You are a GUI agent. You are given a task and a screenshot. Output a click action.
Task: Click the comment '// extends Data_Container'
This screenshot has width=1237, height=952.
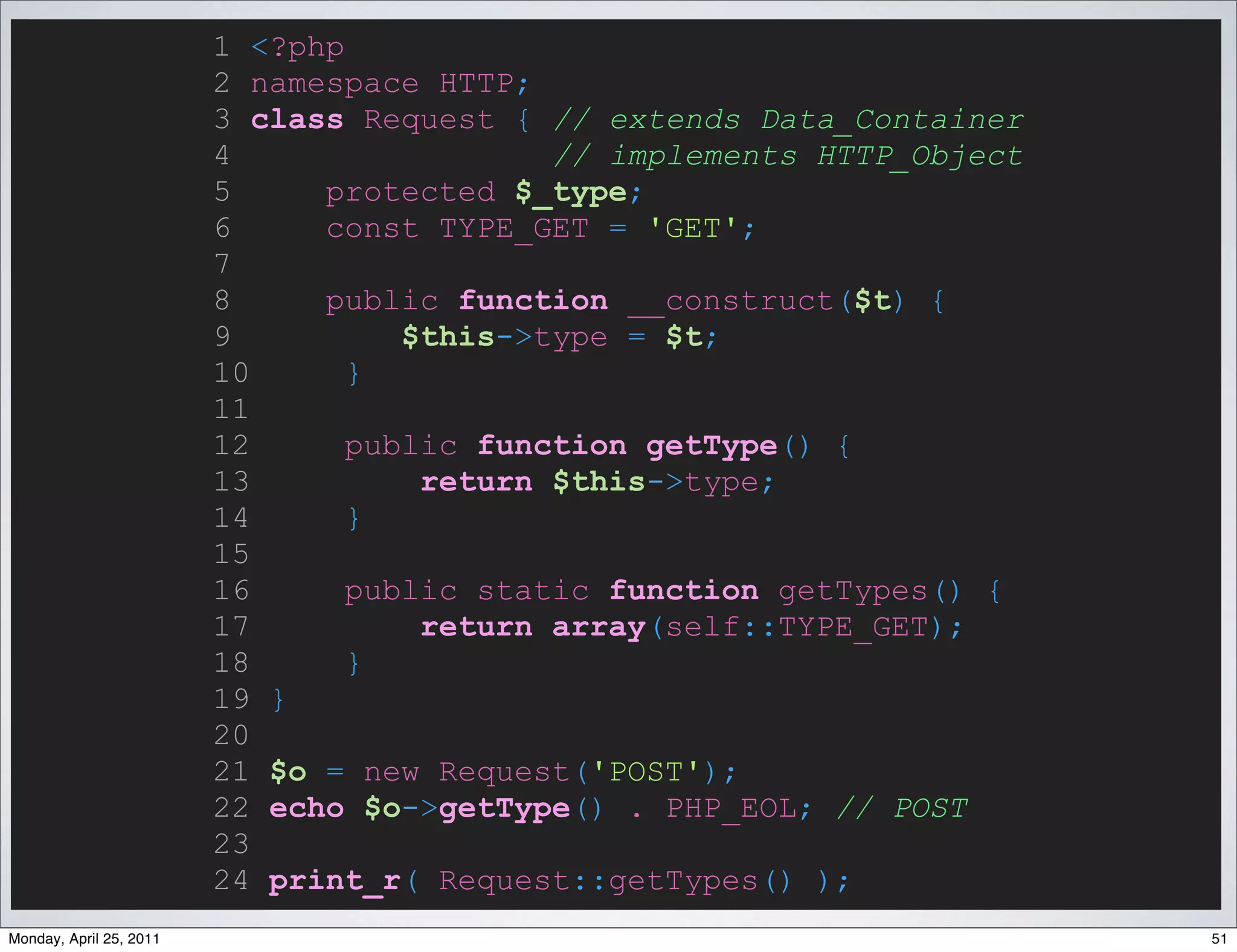click(x=789, y=120)
